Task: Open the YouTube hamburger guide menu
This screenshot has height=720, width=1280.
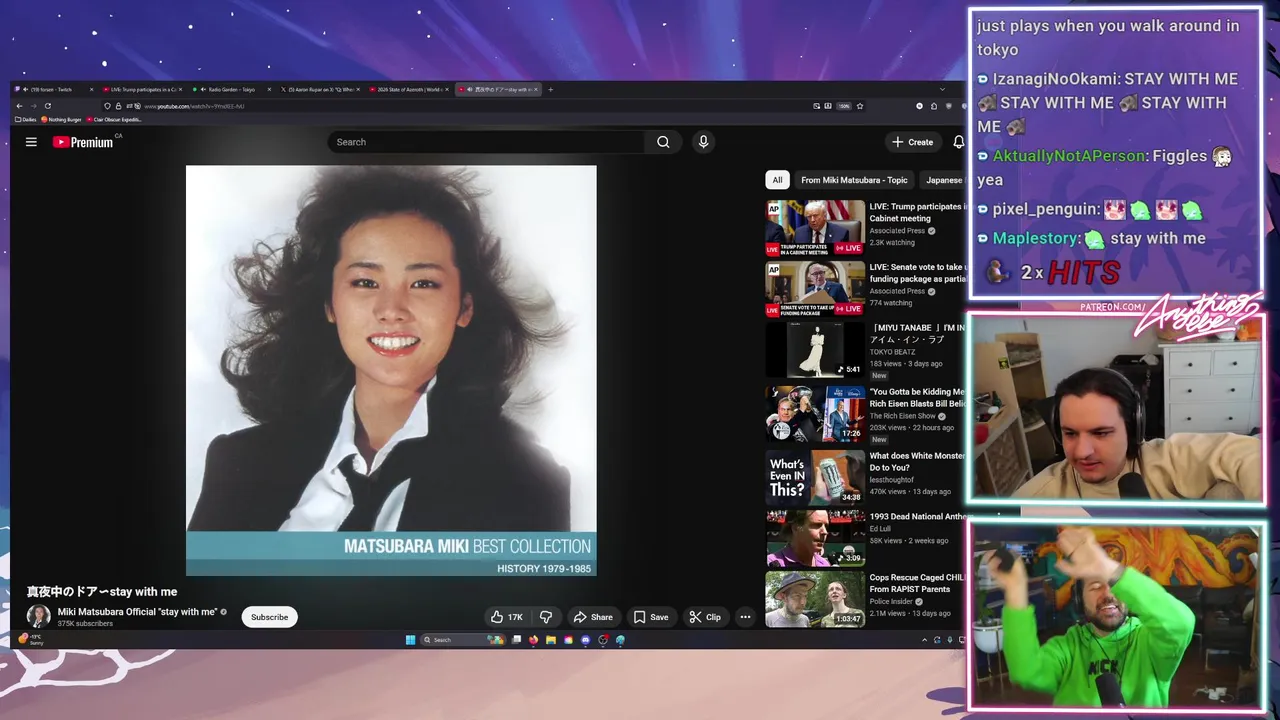Action: coord(31,142)
